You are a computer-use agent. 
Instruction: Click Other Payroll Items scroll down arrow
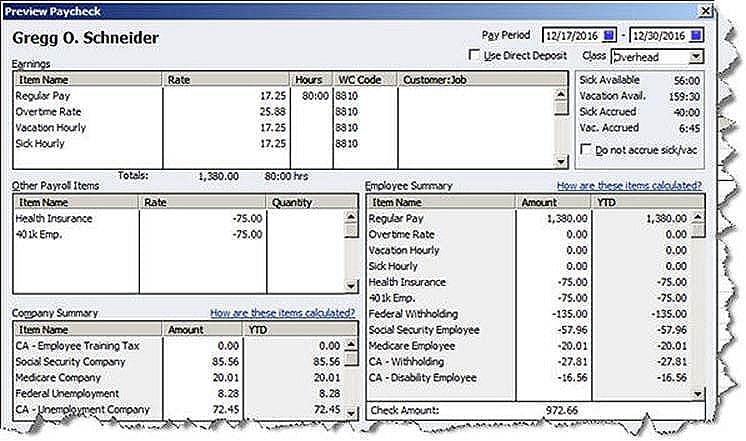coord(351,286)
